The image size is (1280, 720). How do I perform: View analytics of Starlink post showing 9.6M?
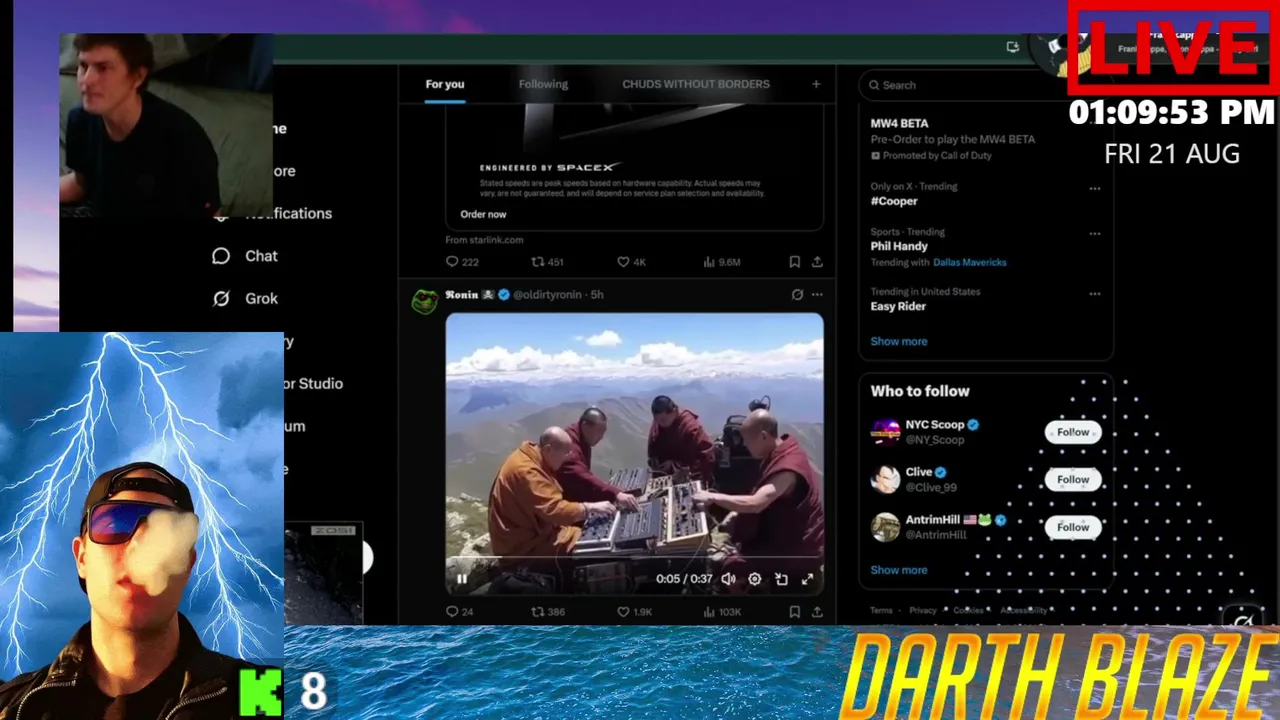pos(721,262)
